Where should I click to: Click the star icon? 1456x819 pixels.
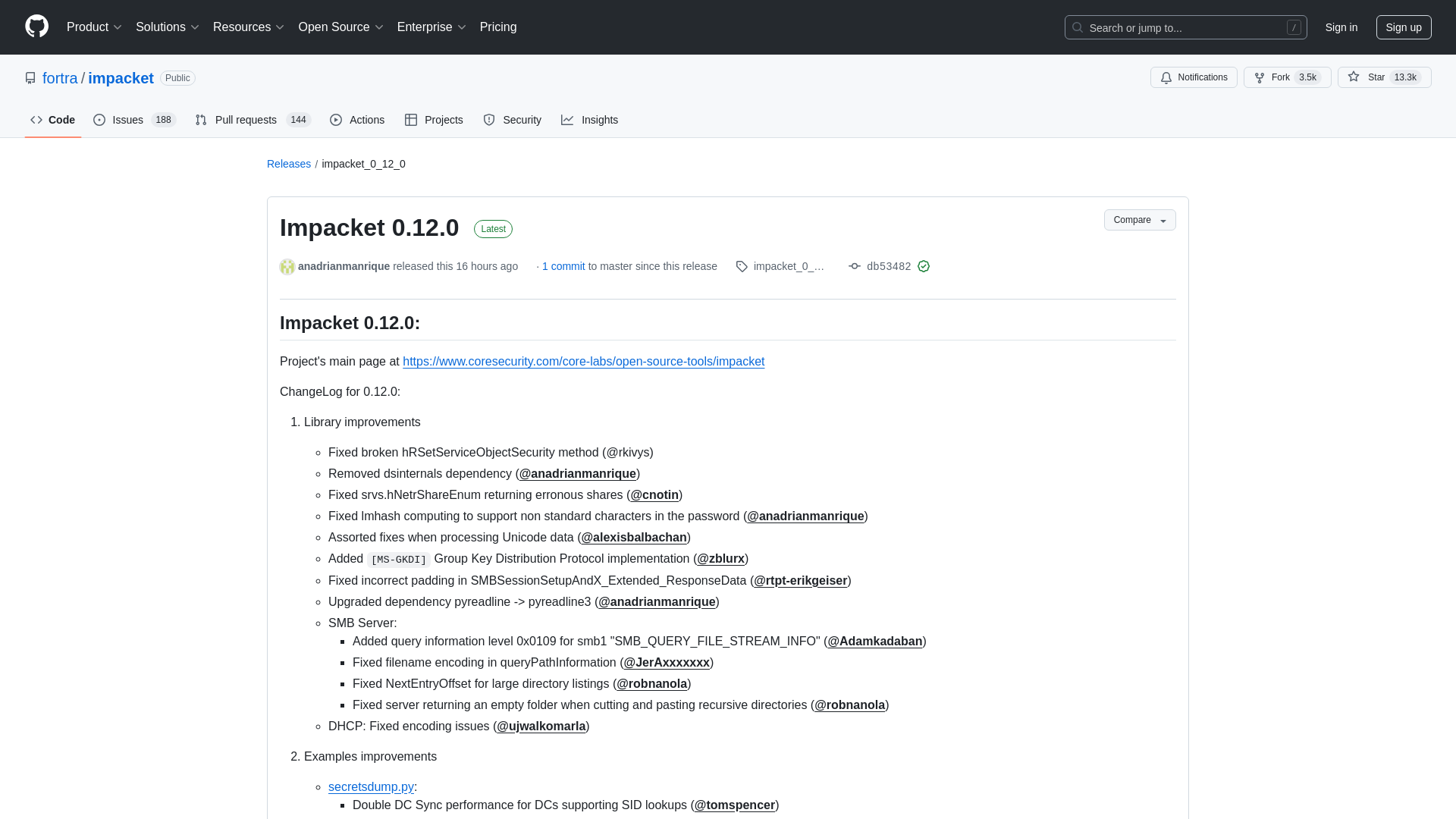point(1354,77)
